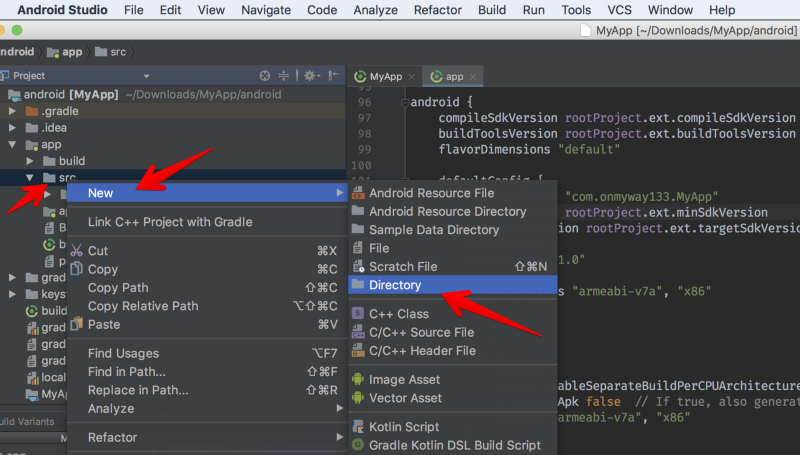Click the Image Asset Android icon

[358, 380]
